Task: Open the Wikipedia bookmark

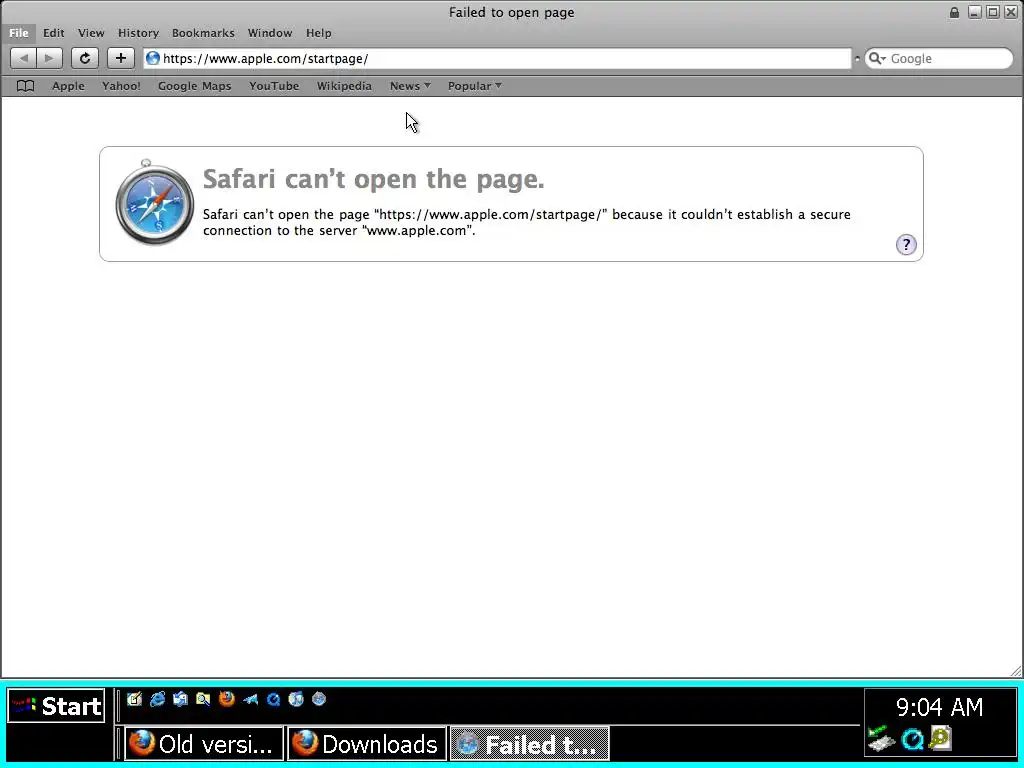Action: [x=344, y=86]
